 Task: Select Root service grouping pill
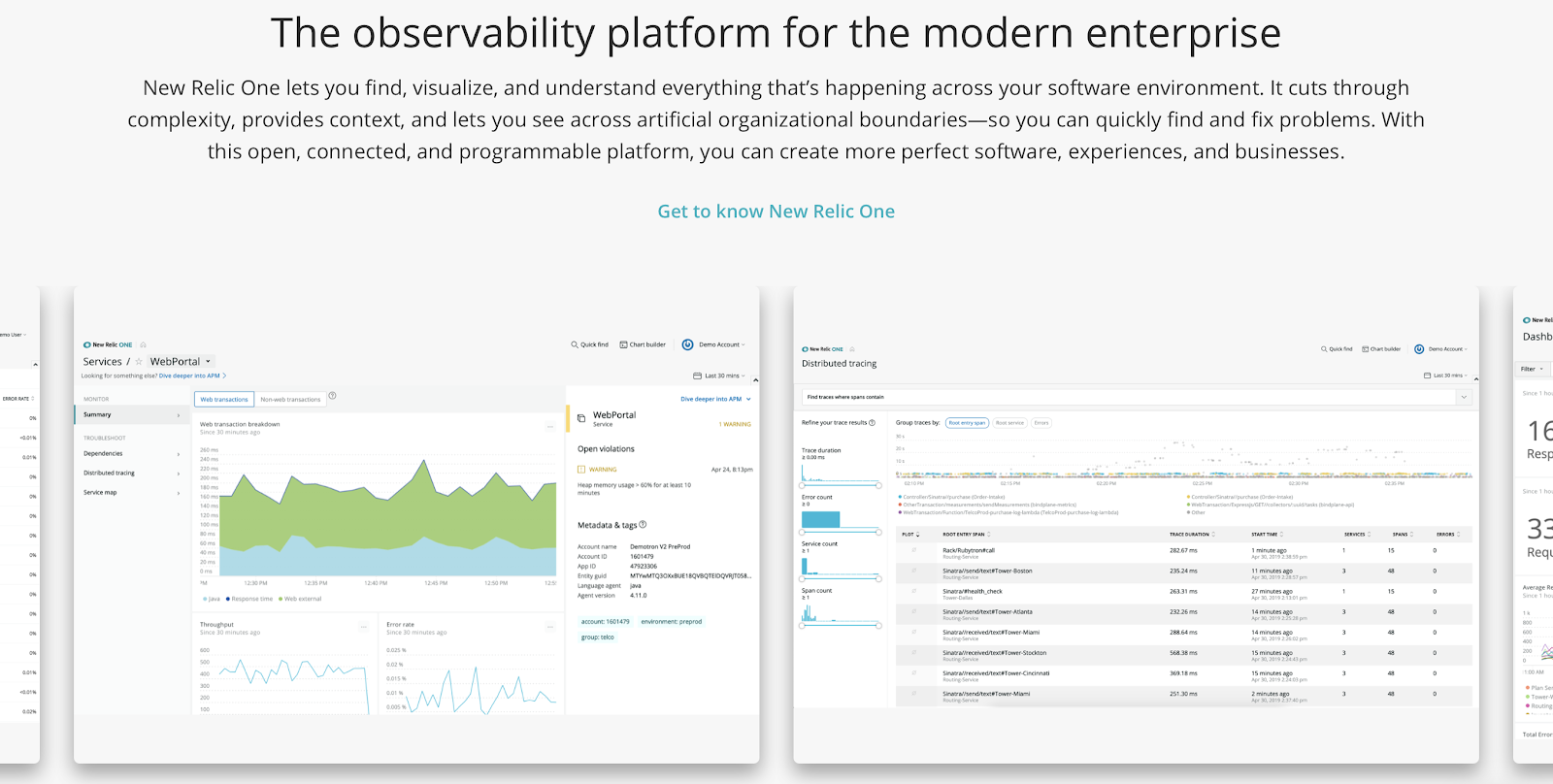pyautogui.click(x=1009, y=423)
